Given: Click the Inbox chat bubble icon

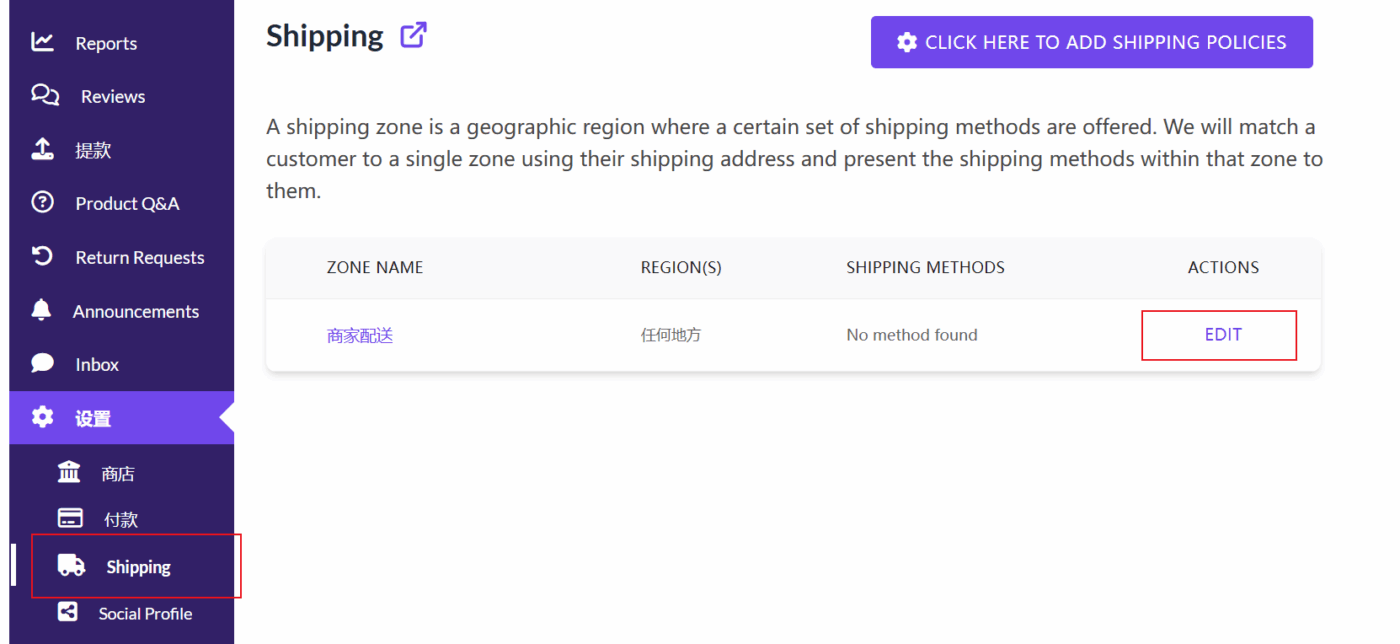Looking at the screenshot, I should coord(42,364).
